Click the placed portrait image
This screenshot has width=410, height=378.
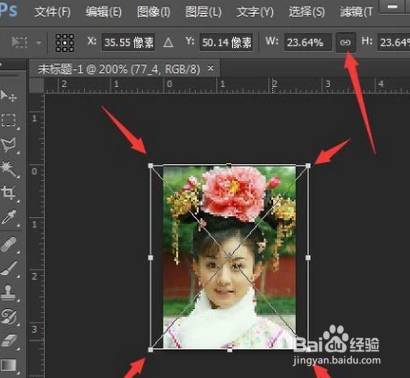click(x=229, y=257)
